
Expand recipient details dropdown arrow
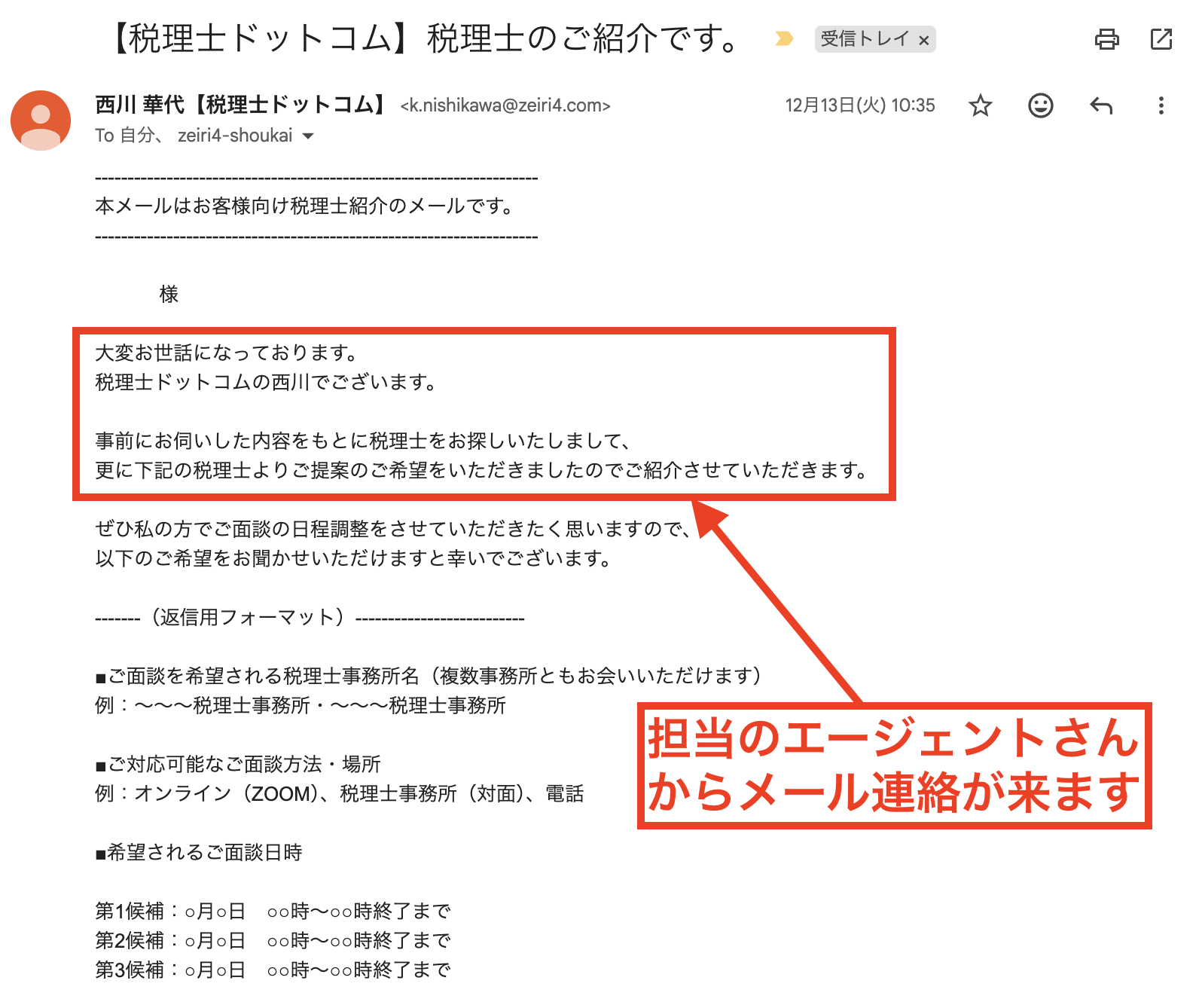[308, 136]
